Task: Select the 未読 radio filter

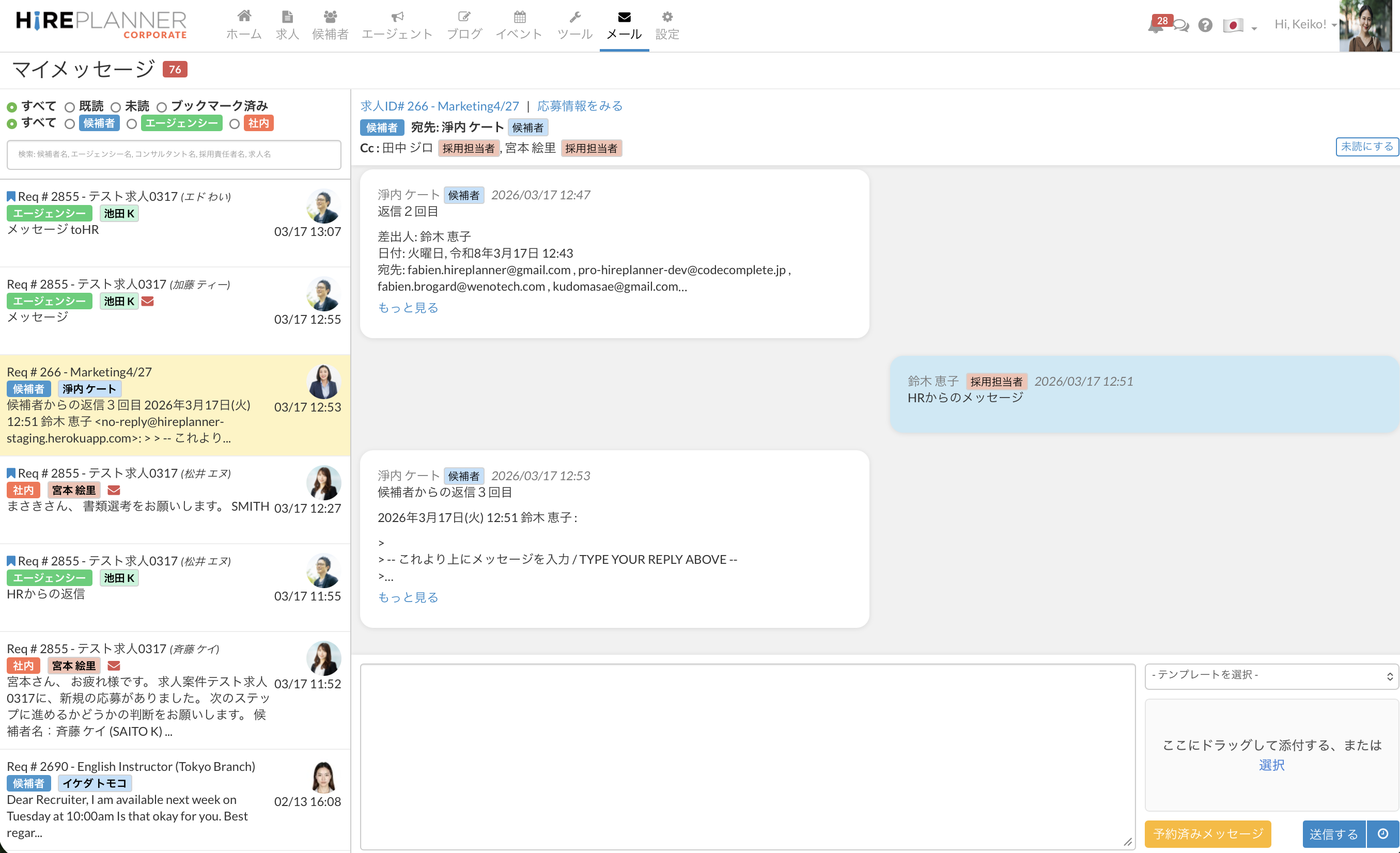Action: (116, 107)
